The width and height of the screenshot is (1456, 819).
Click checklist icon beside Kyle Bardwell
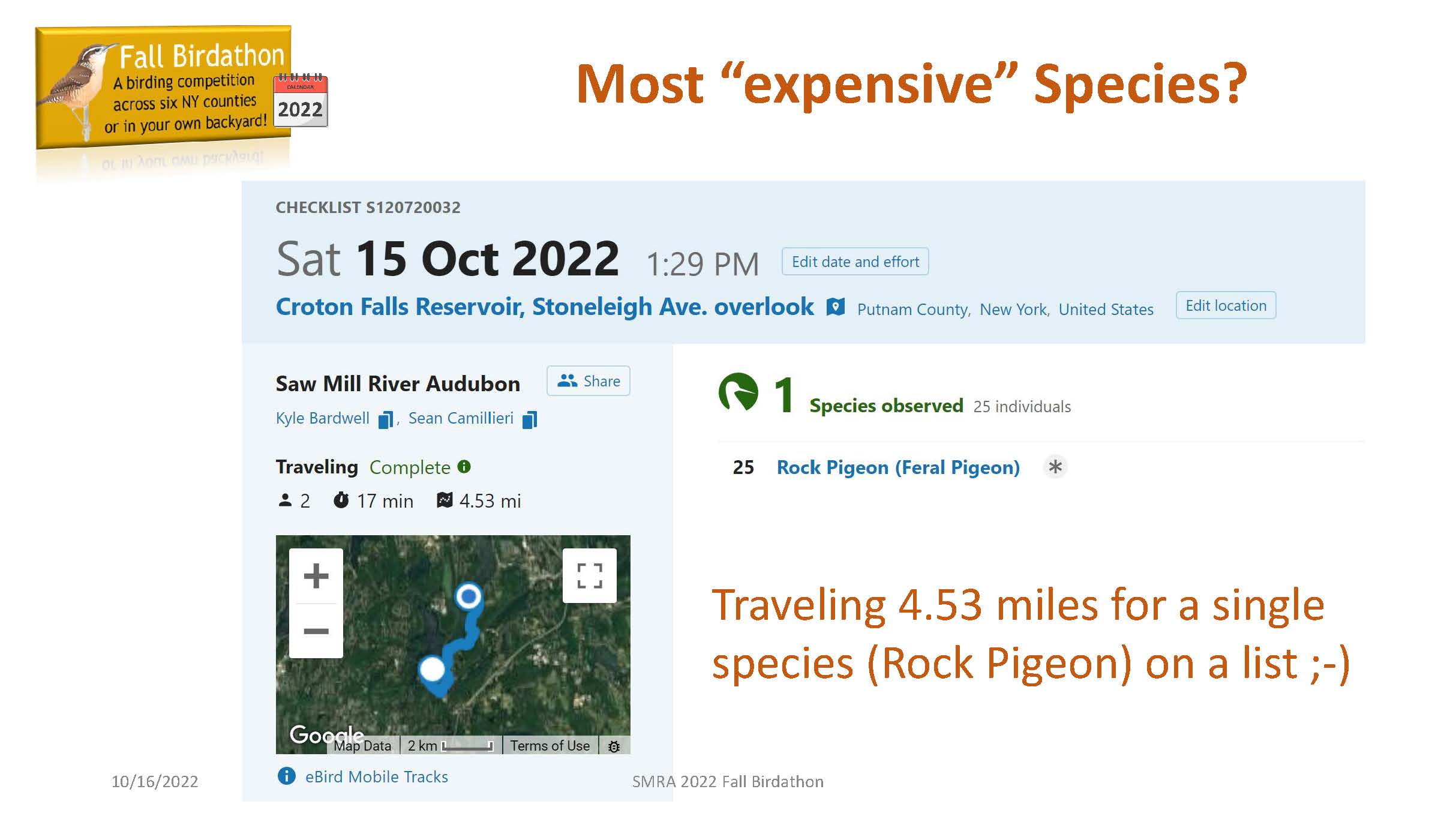386,419
